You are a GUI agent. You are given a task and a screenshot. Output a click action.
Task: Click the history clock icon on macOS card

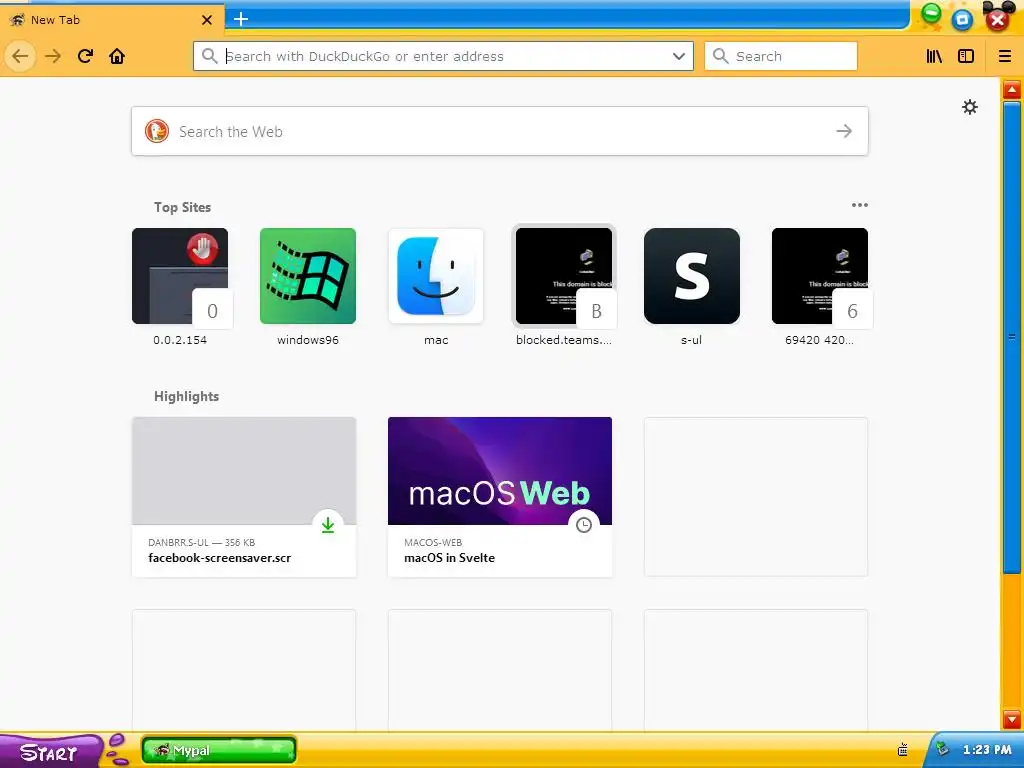click(x=584, y=525)
